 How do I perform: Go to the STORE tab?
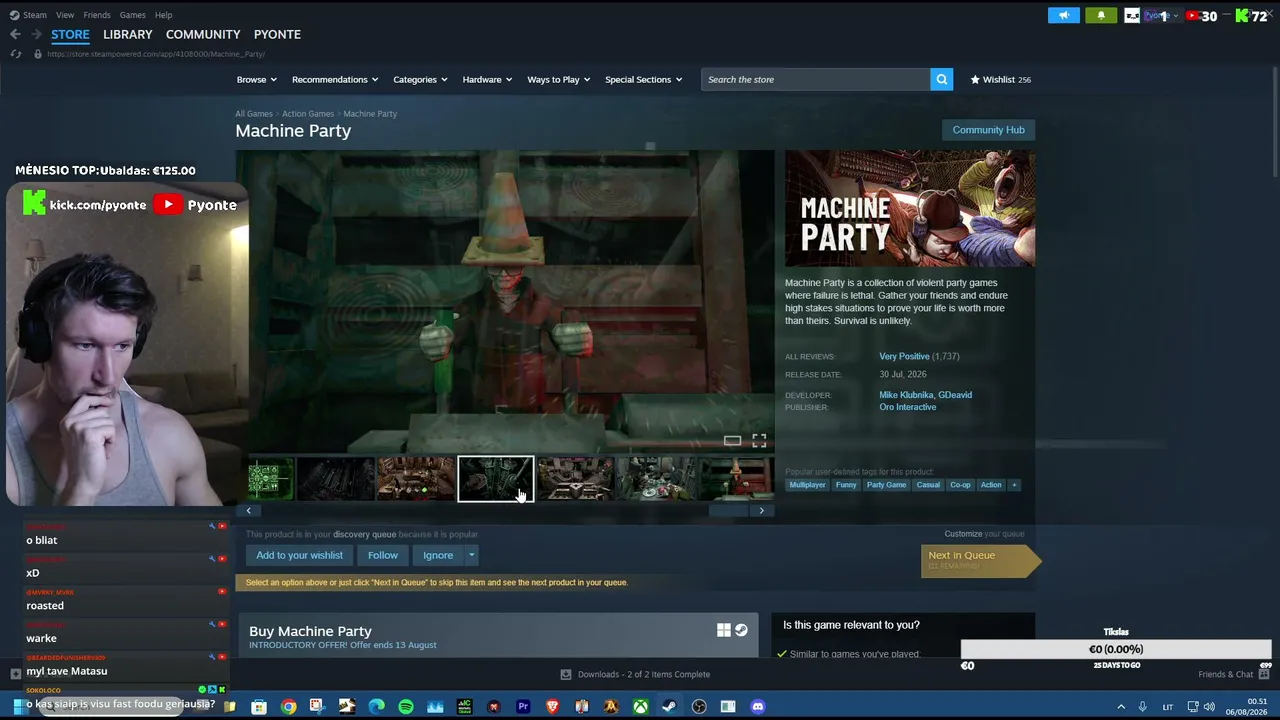[x=70, y=34]
